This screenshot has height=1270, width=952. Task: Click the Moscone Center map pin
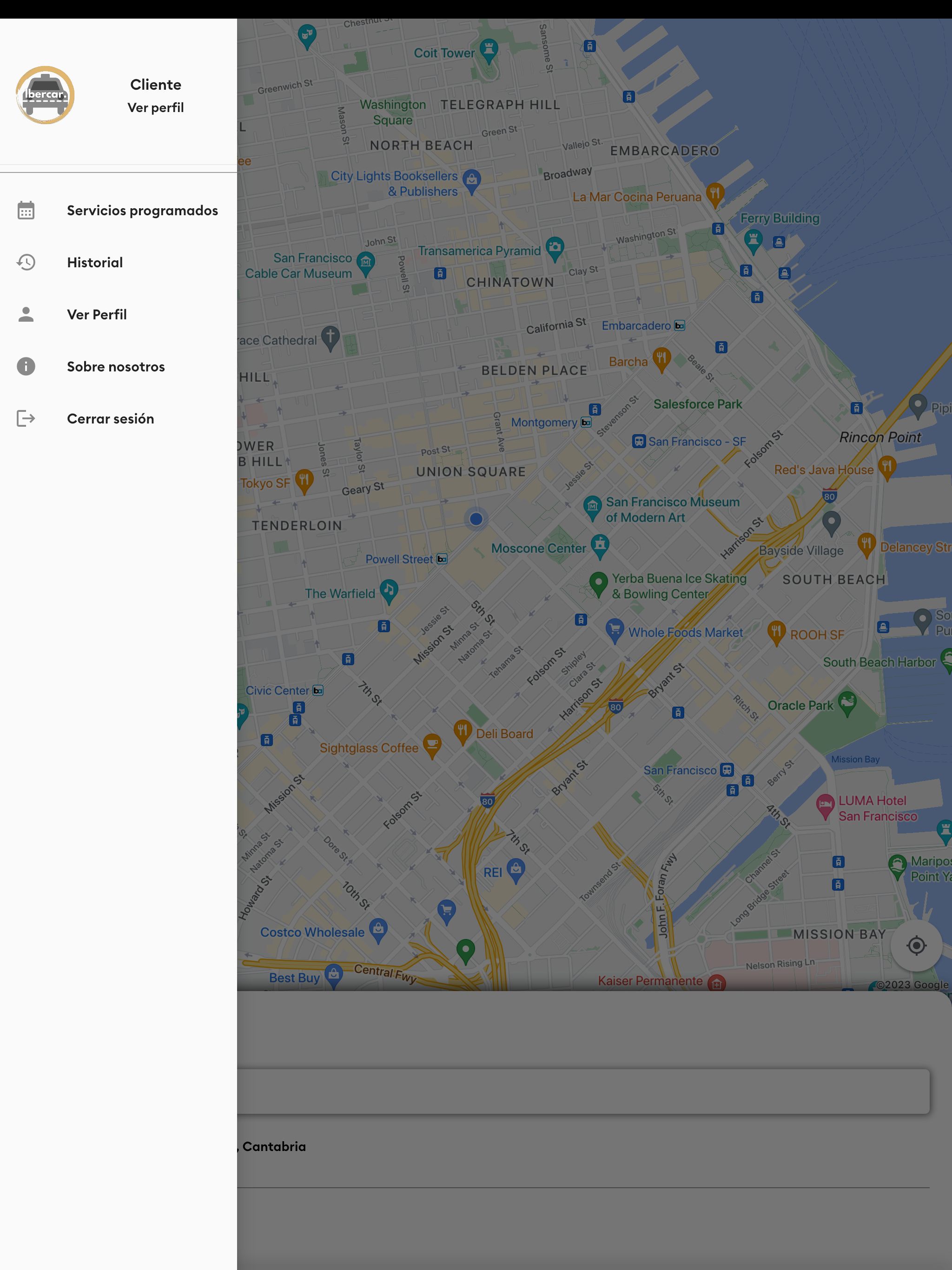(x=600, y=546)
